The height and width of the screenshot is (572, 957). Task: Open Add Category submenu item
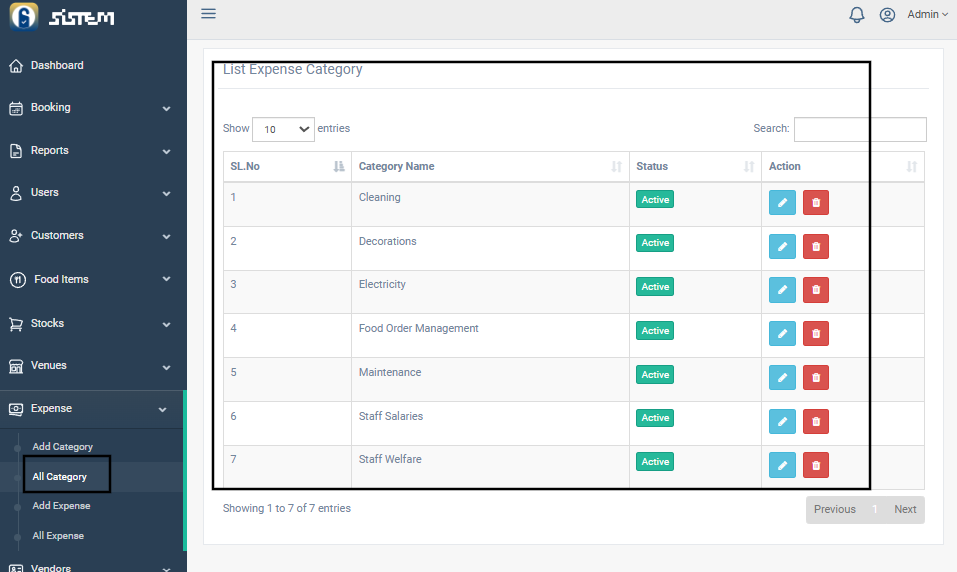62,447
